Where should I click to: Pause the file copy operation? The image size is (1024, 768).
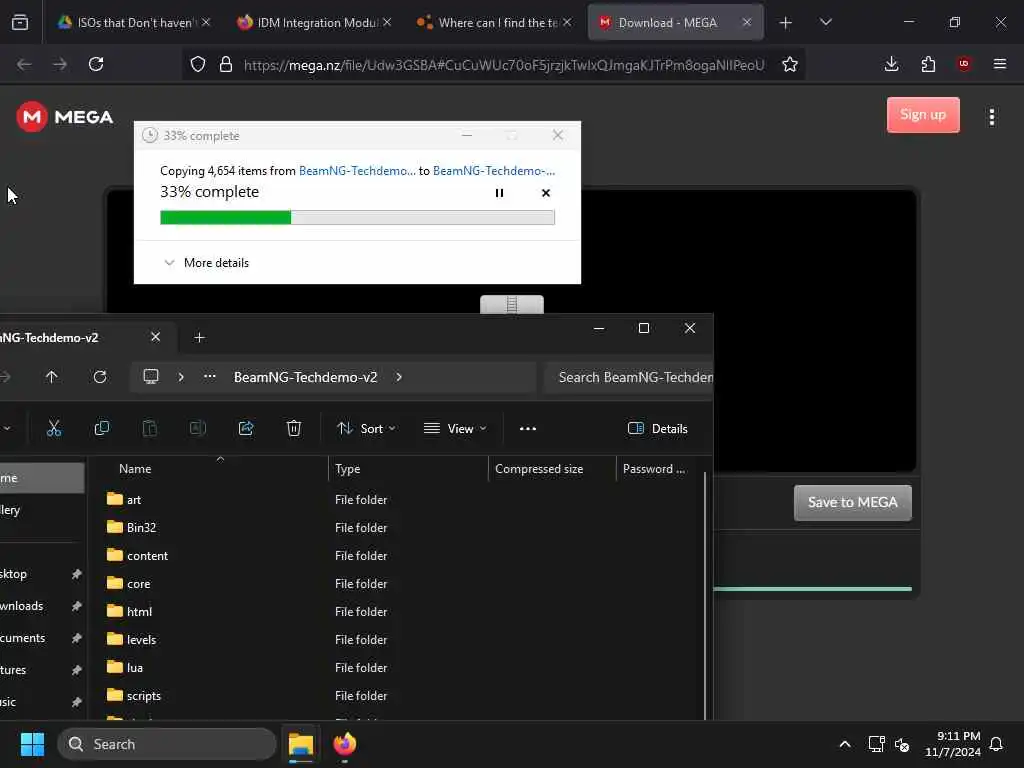point(499,193)
